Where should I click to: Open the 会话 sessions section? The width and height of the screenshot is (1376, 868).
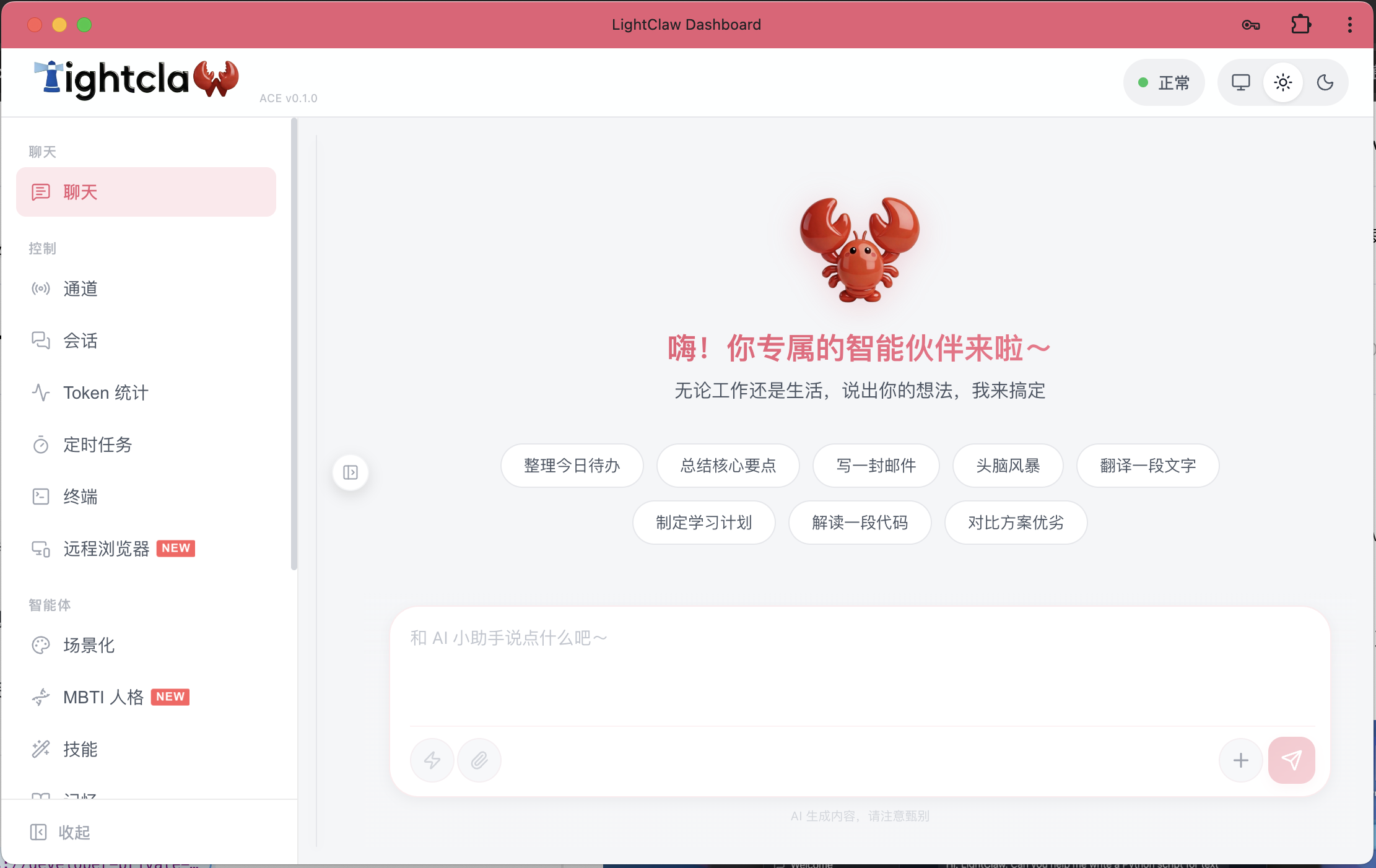point(80,341)
